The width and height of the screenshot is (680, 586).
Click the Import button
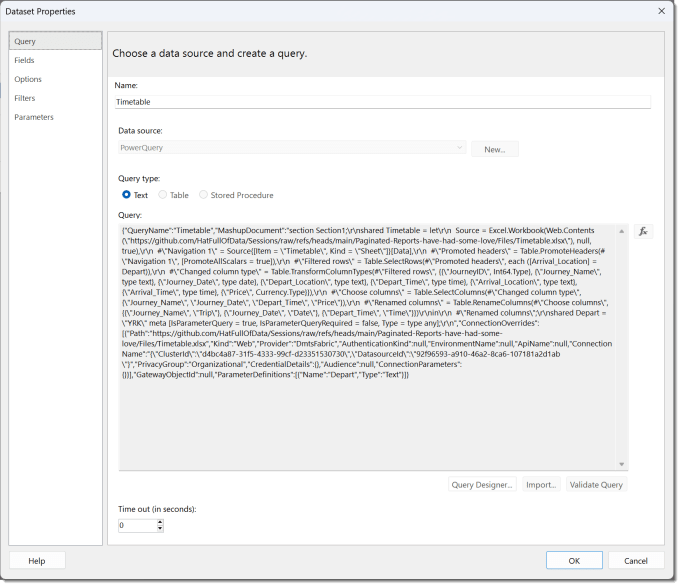click(541, 485)
